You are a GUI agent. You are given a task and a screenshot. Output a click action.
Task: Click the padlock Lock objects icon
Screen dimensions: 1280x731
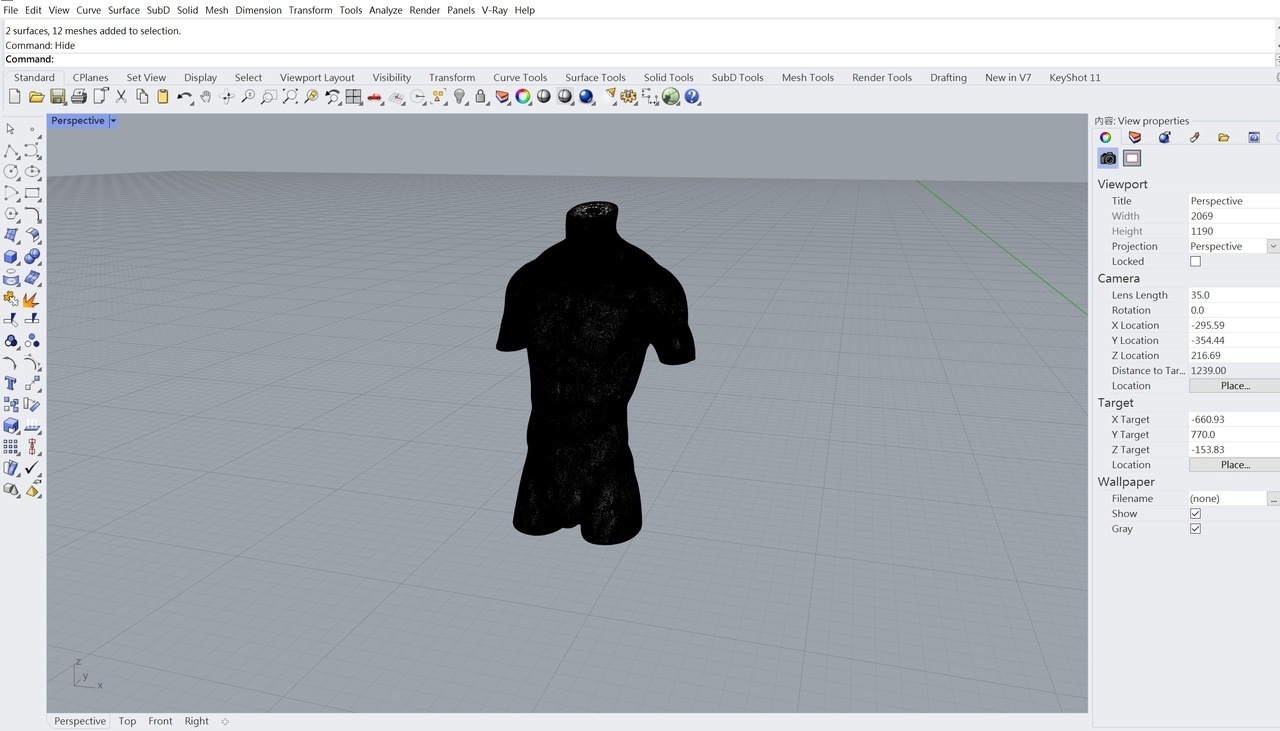click(481, 97)
